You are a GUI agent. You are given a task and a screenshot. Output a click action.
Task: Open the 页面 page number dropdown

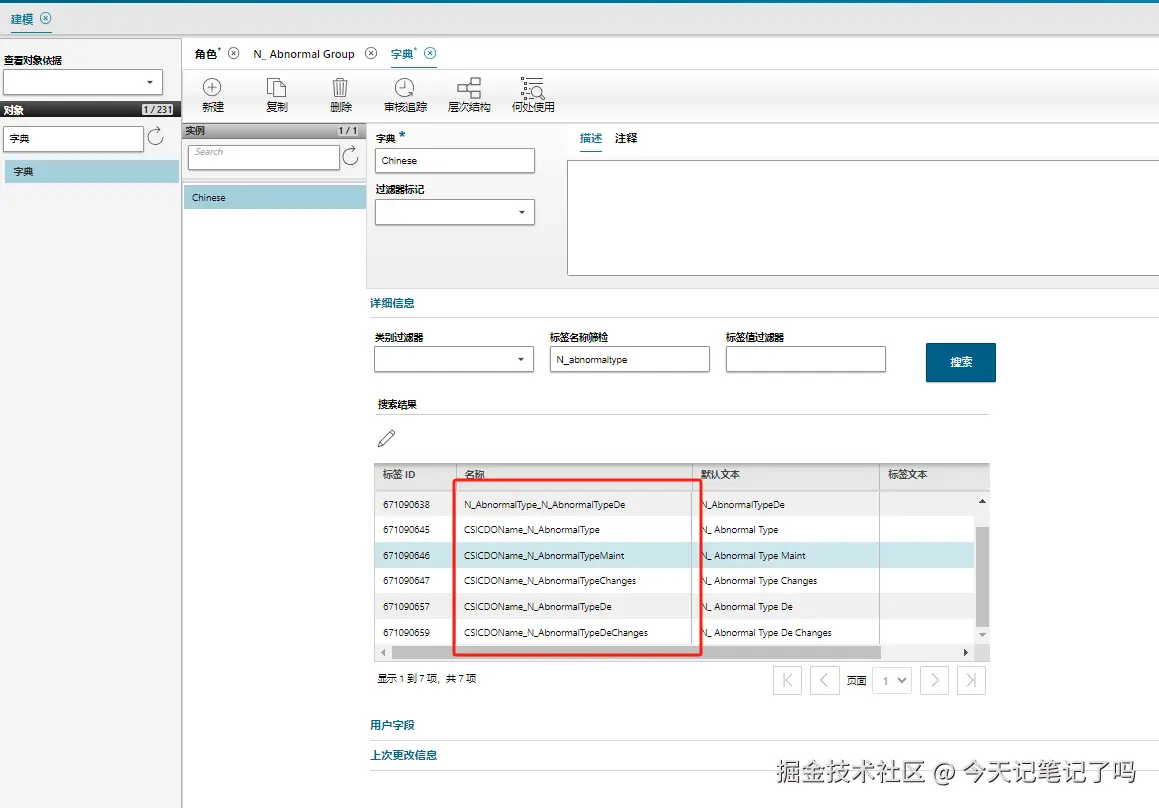(892, 680)
